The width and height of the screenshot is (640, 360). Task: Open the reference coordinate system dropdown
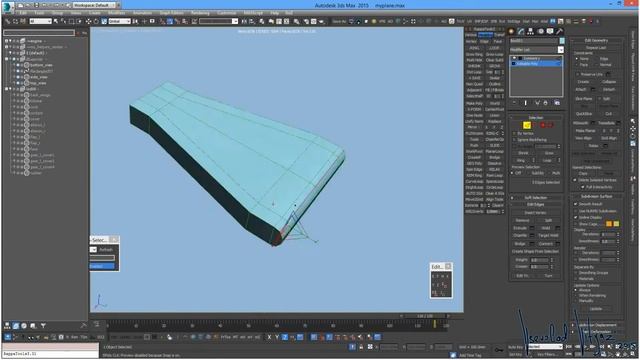pyautogui.click(x=119, y=21)
